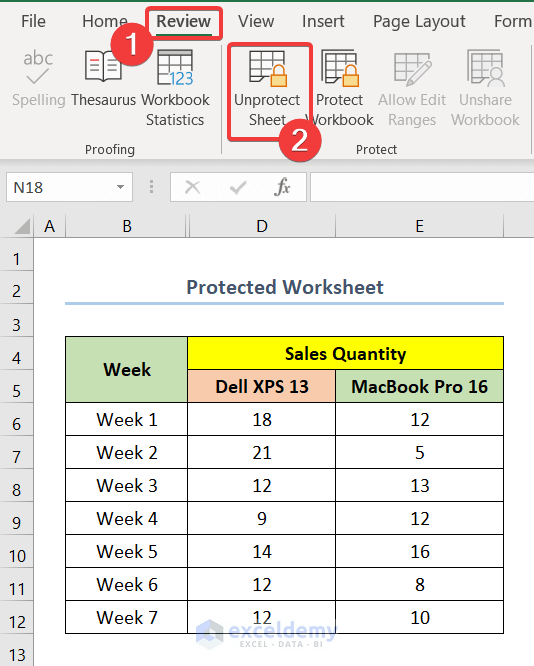Select all cells using the corner triangle

(x=21, y=226)
